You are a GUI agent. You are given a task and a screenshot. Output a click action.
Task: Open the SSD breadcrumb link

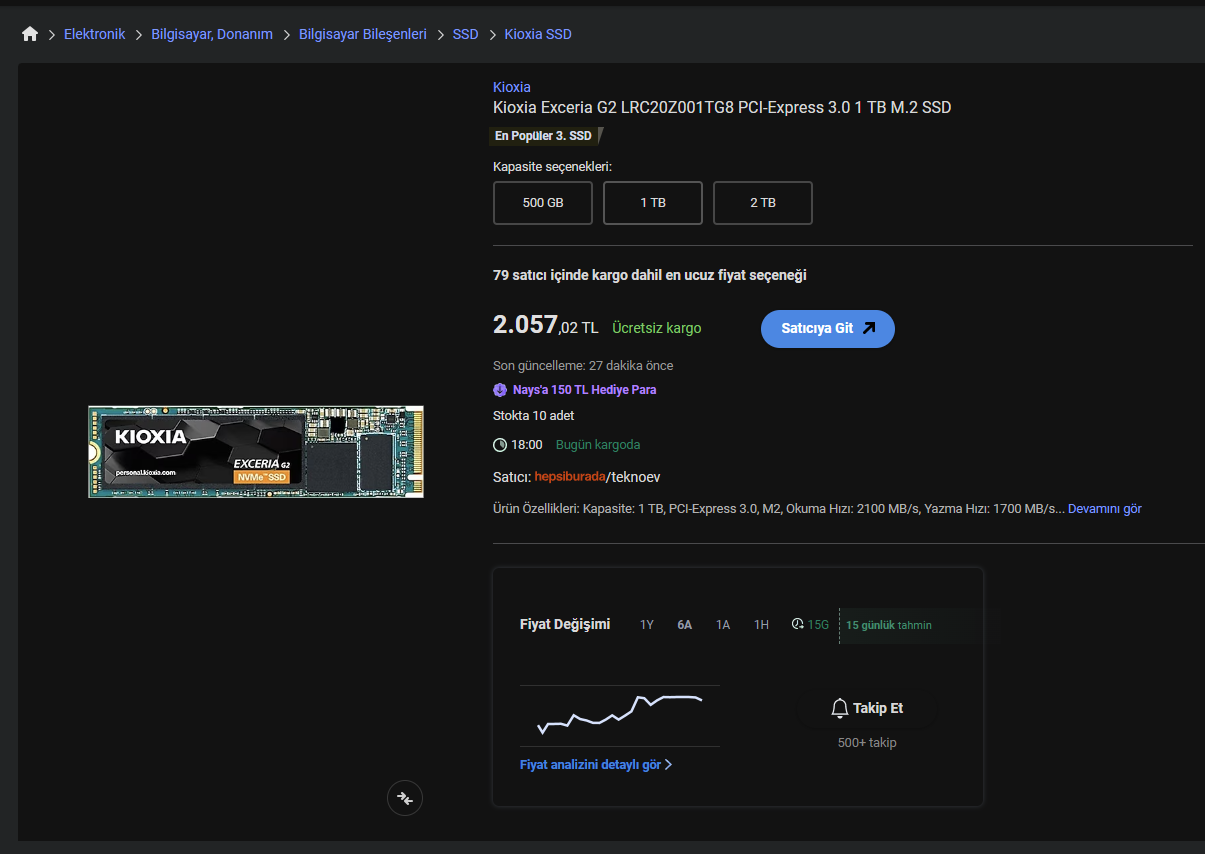point(466,34)
